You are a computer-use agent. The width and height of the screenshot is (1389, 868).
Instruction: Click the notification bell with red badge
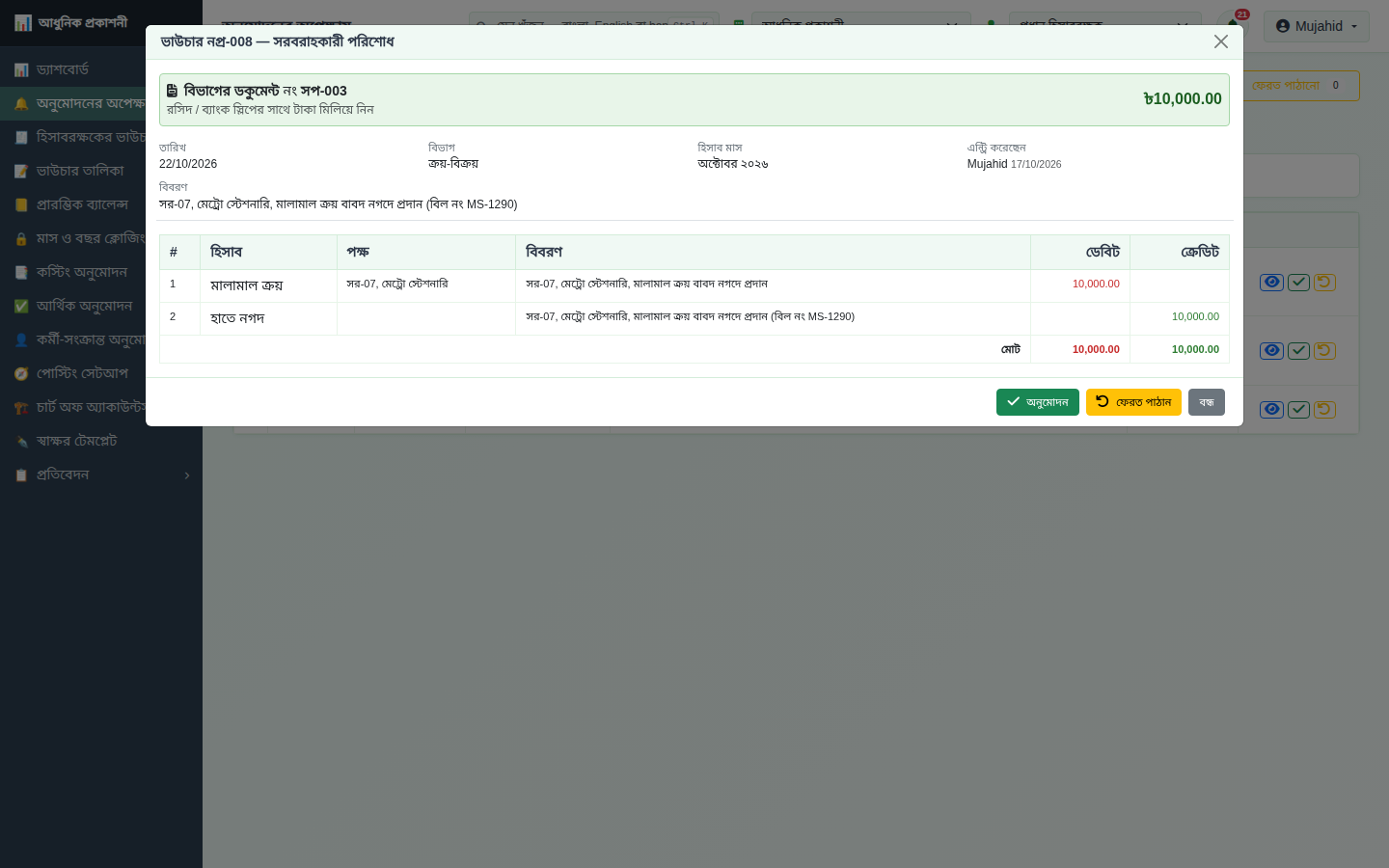1234,23
